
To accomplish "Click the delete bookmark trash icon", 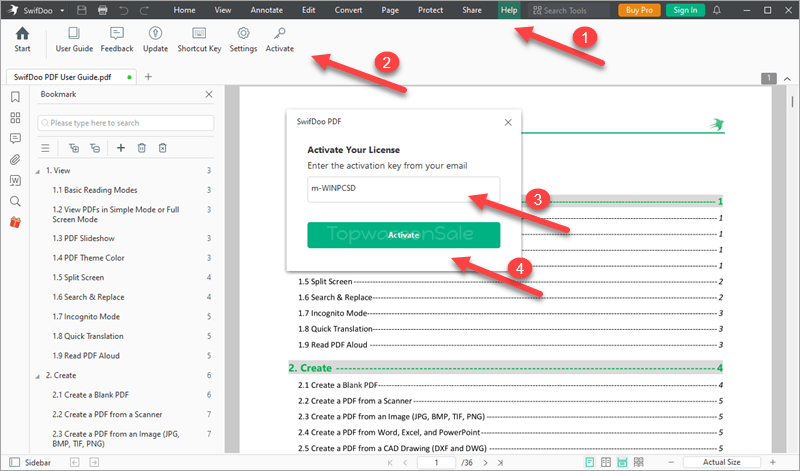I will pos(142,148).
